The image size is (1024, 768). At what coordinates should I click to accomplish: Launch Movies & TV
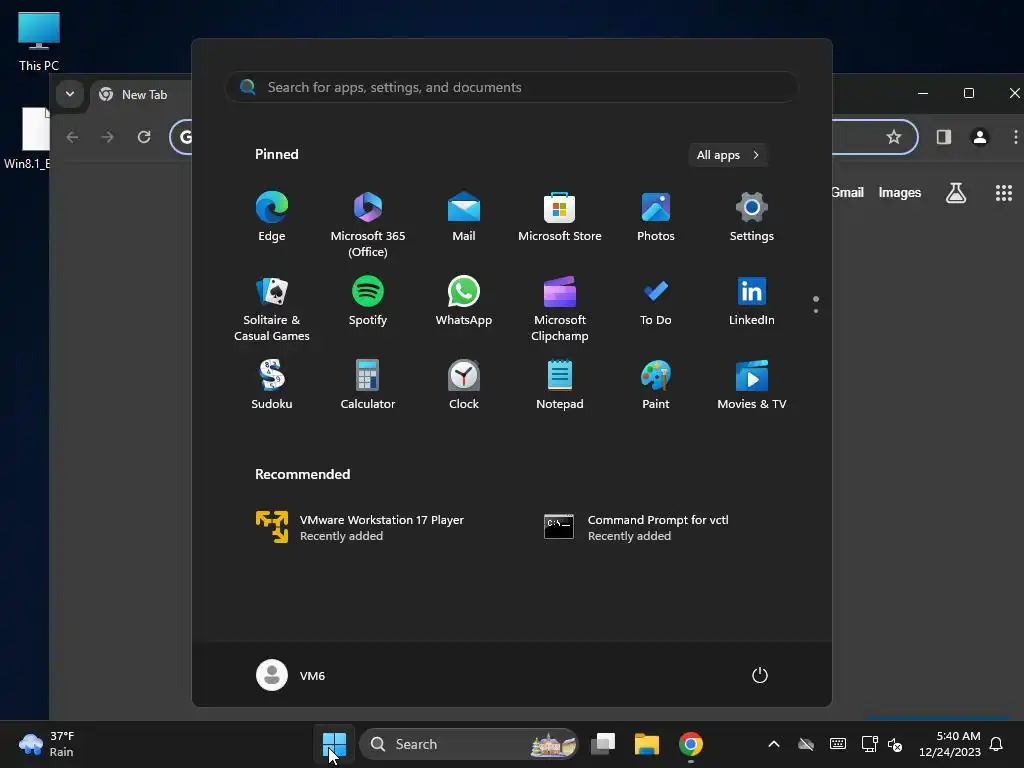coord(752,385)
